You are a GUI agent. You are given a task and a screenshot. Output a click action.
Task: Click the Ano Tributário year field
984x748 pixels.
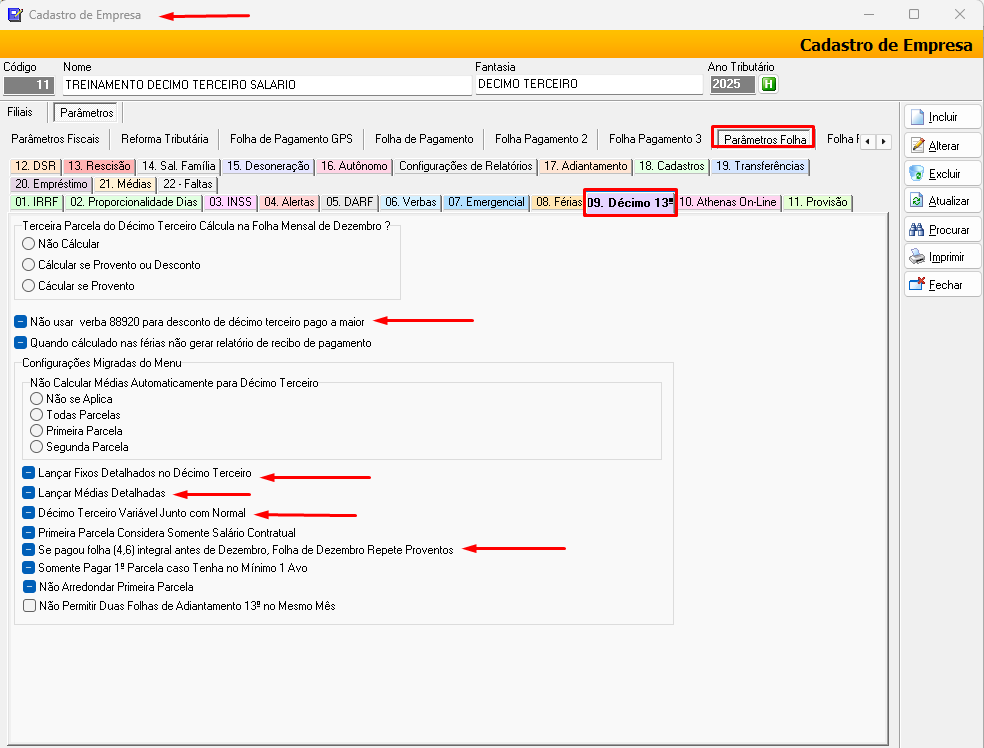pos(732,85)
